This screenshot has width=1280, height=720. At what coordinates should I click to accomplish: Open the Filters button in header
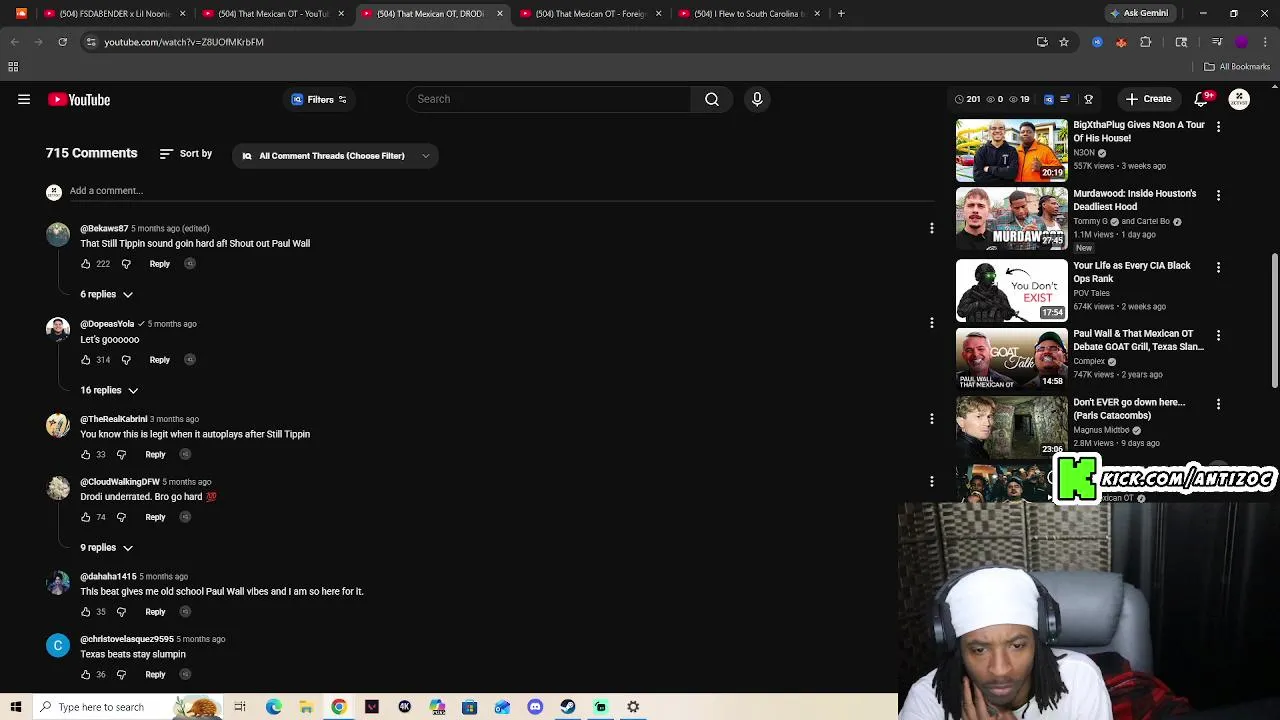(319, 99)
